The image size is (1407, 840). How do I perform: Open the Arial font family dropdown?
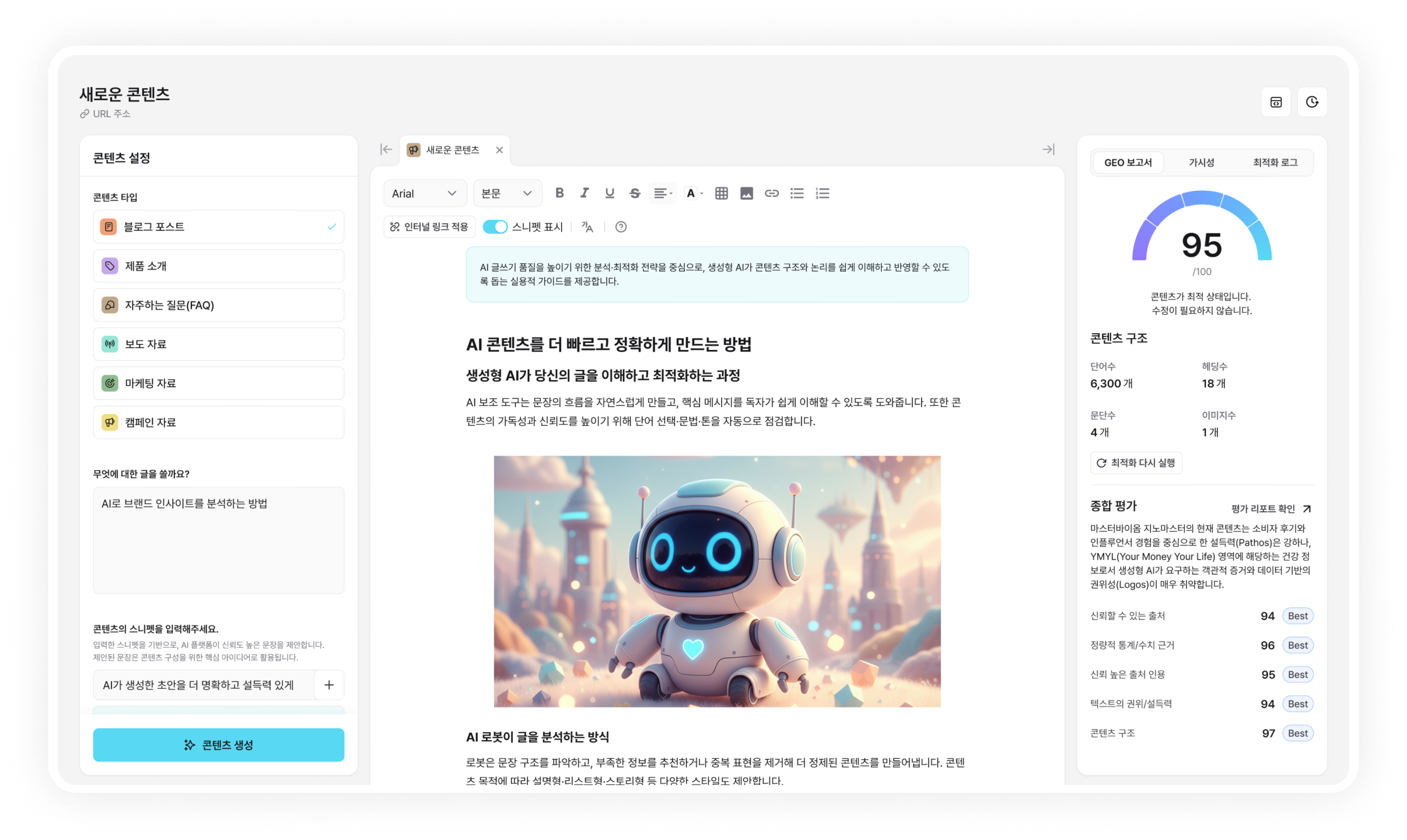tap(425, 193)
